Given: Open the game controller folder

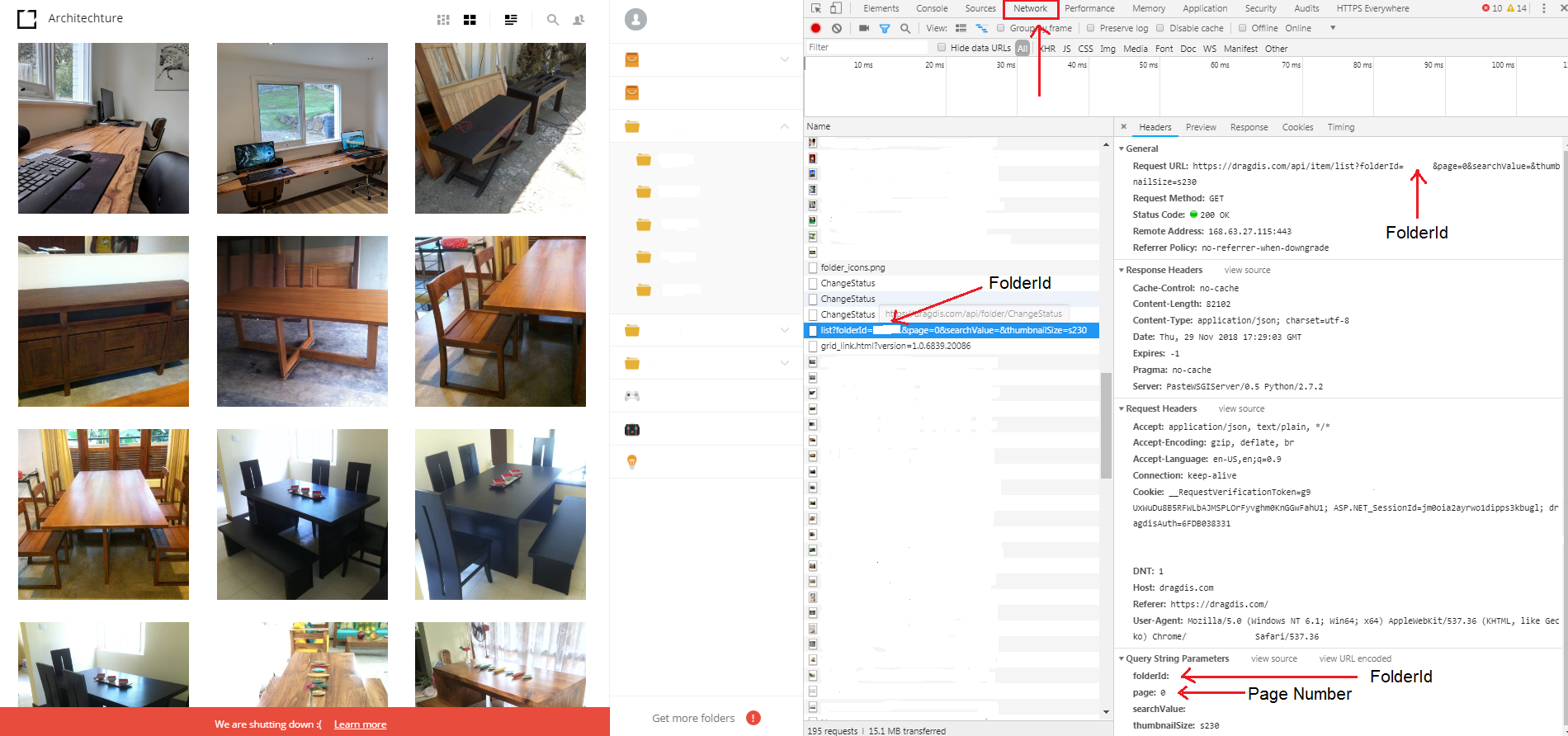Looking at the screenshot, I should pos(632,396).
